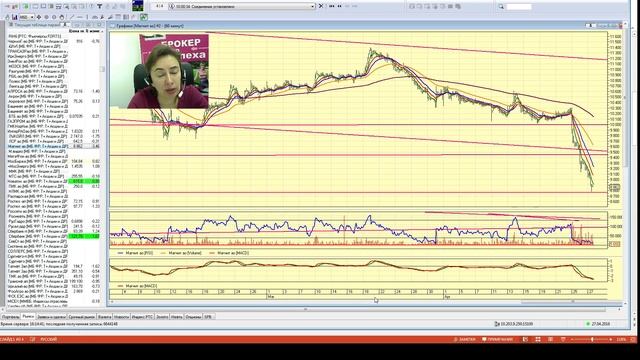Select the МосБиржа row

[53, 161]
